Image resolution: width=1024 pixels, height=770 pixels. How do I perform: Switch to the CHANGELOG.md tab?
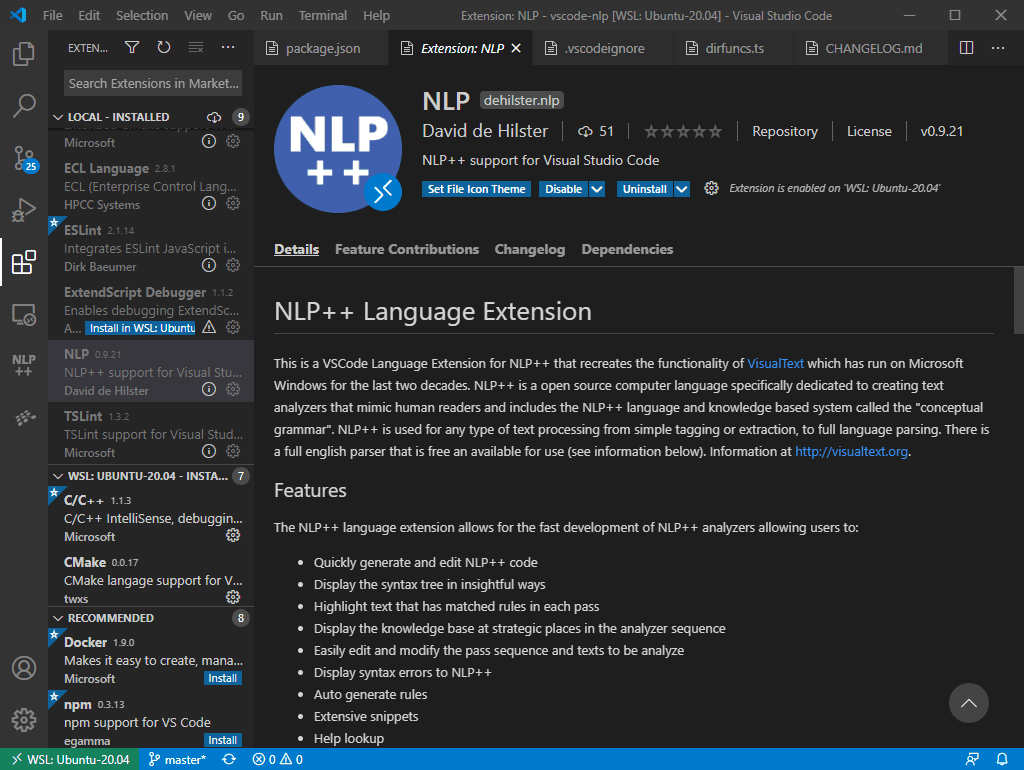tap(871, 48)
